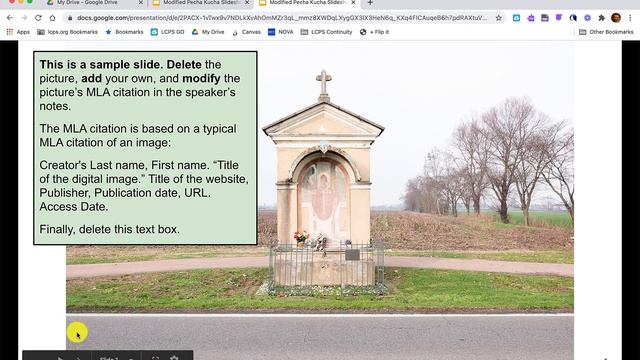640x360 pixels.
Task: Select the active Modified Pecha Kucha tab
Action: 306,3
